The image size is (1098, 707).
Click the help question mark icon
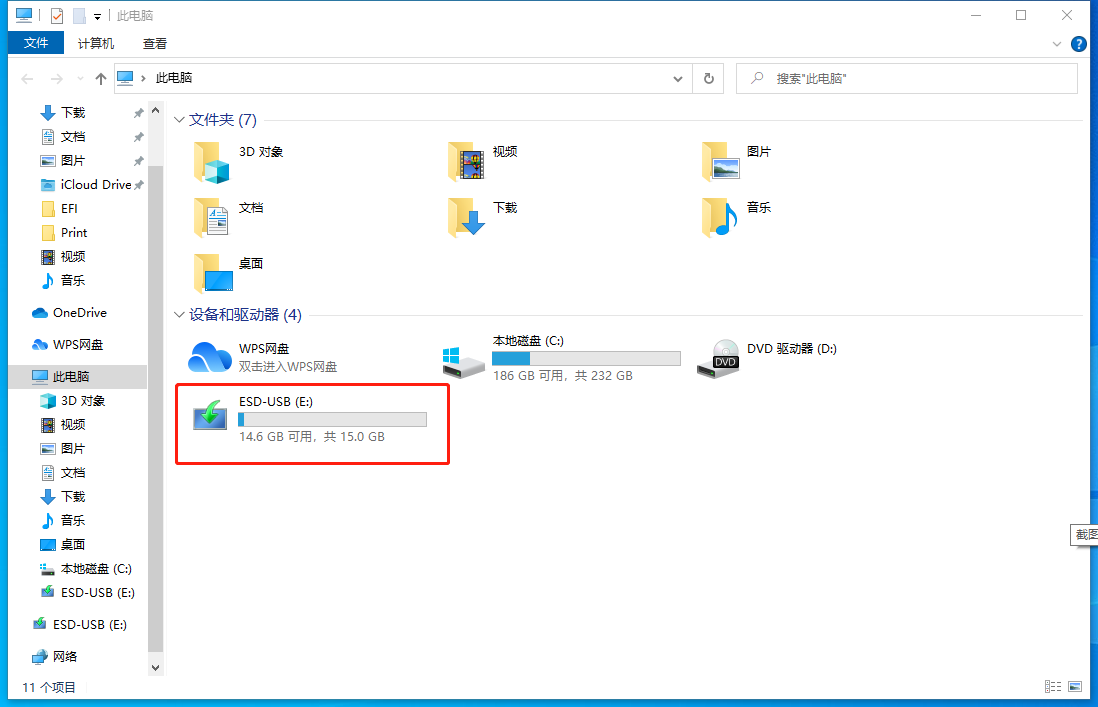[x=1079, y=44]
